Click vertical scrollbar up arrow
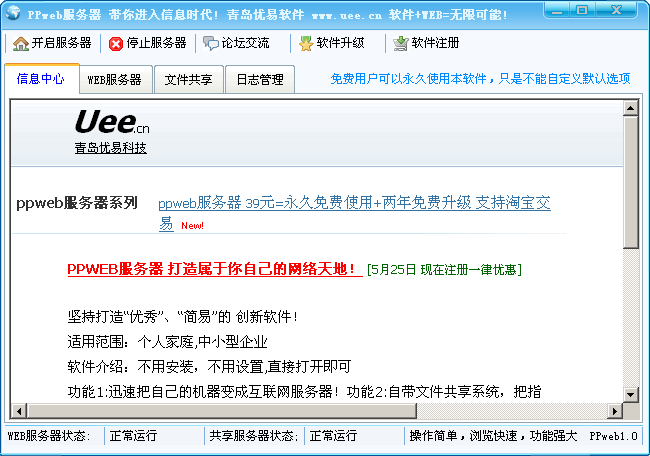This screenshot has width=650, height=456. click(631, 108)
